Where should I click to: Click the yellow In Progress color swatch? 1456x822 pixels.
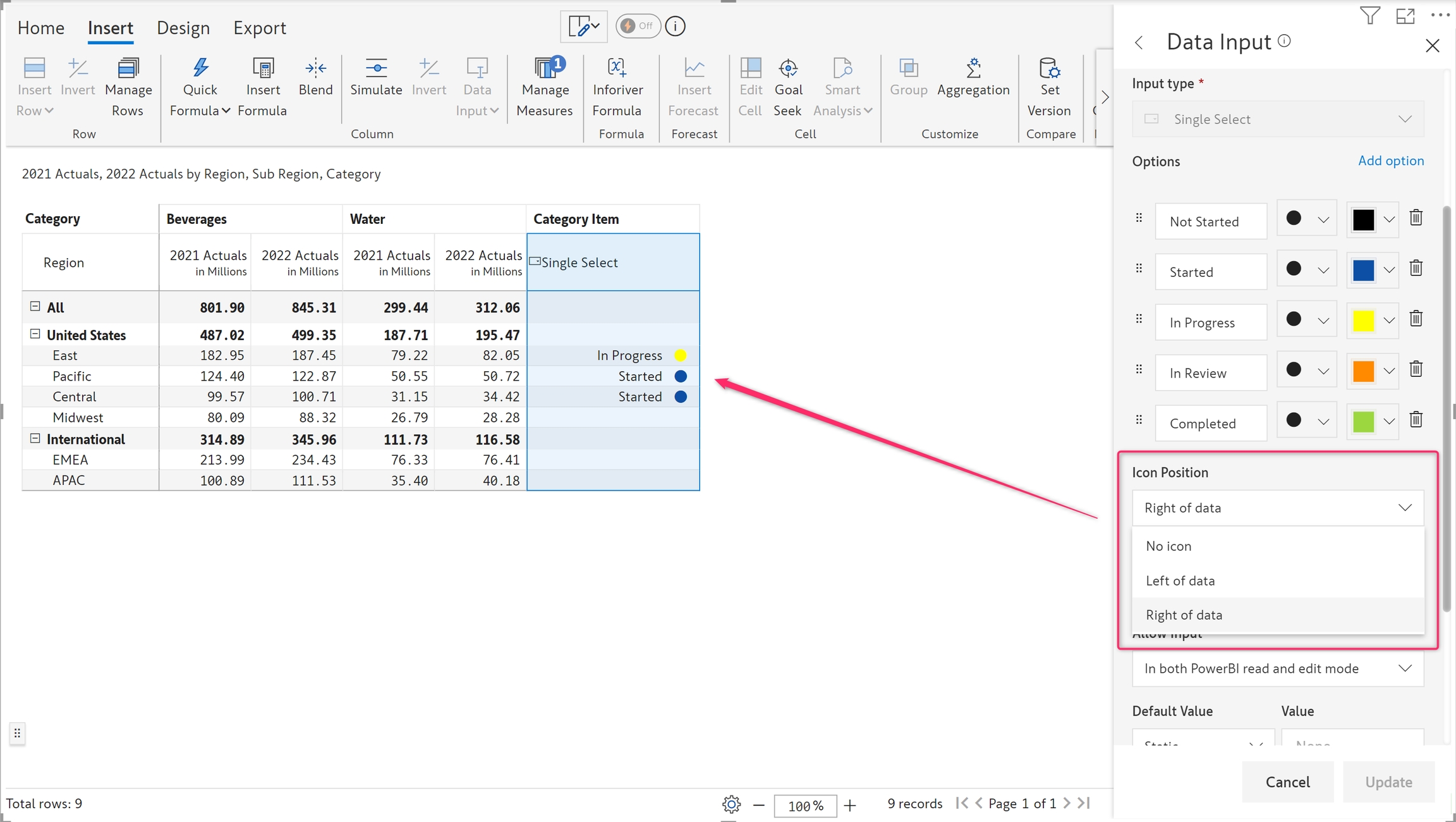(1363, 321)
